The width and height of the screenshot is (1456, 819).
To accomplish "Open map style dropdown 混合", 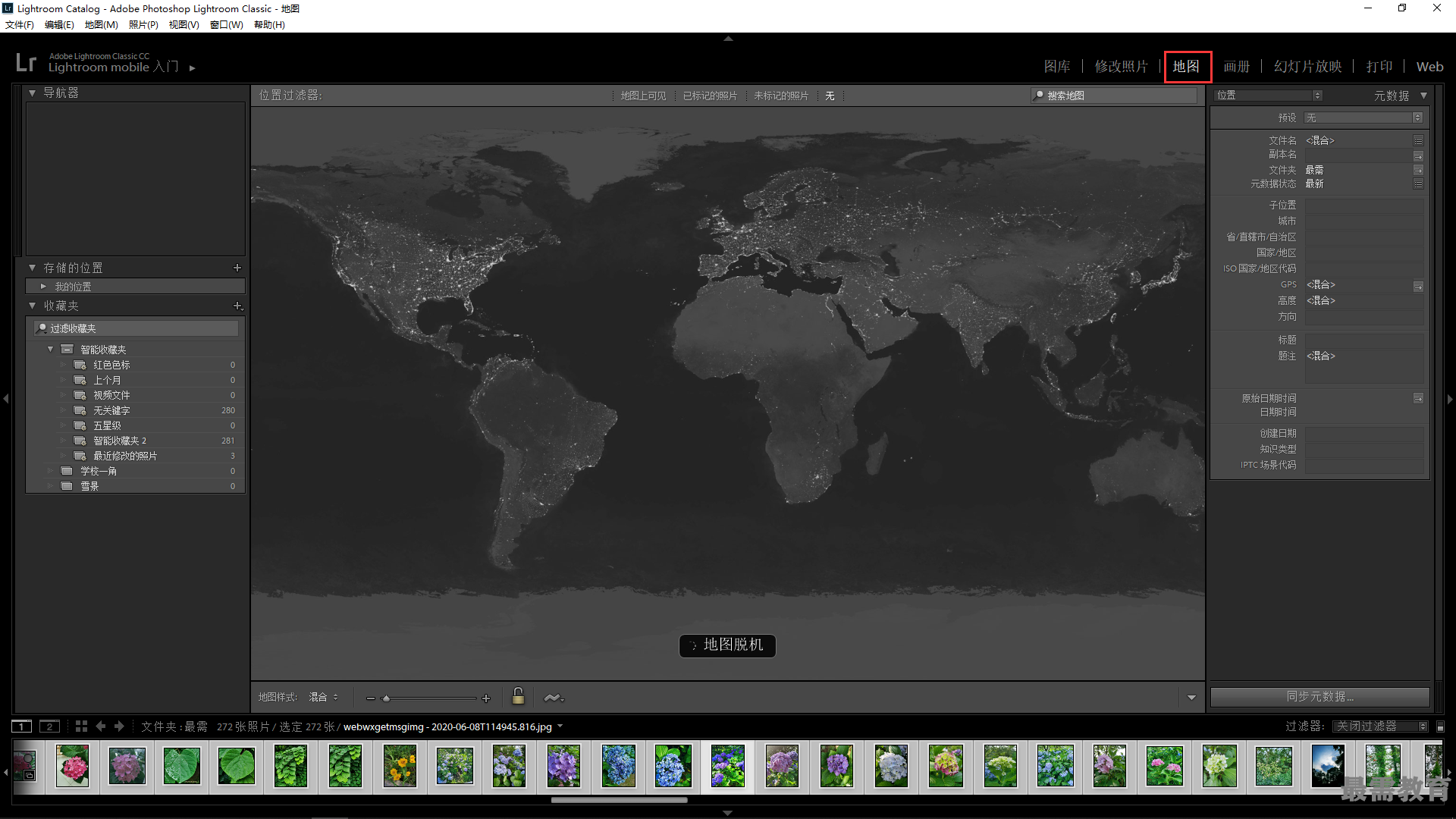I will [x=323, y=697].
